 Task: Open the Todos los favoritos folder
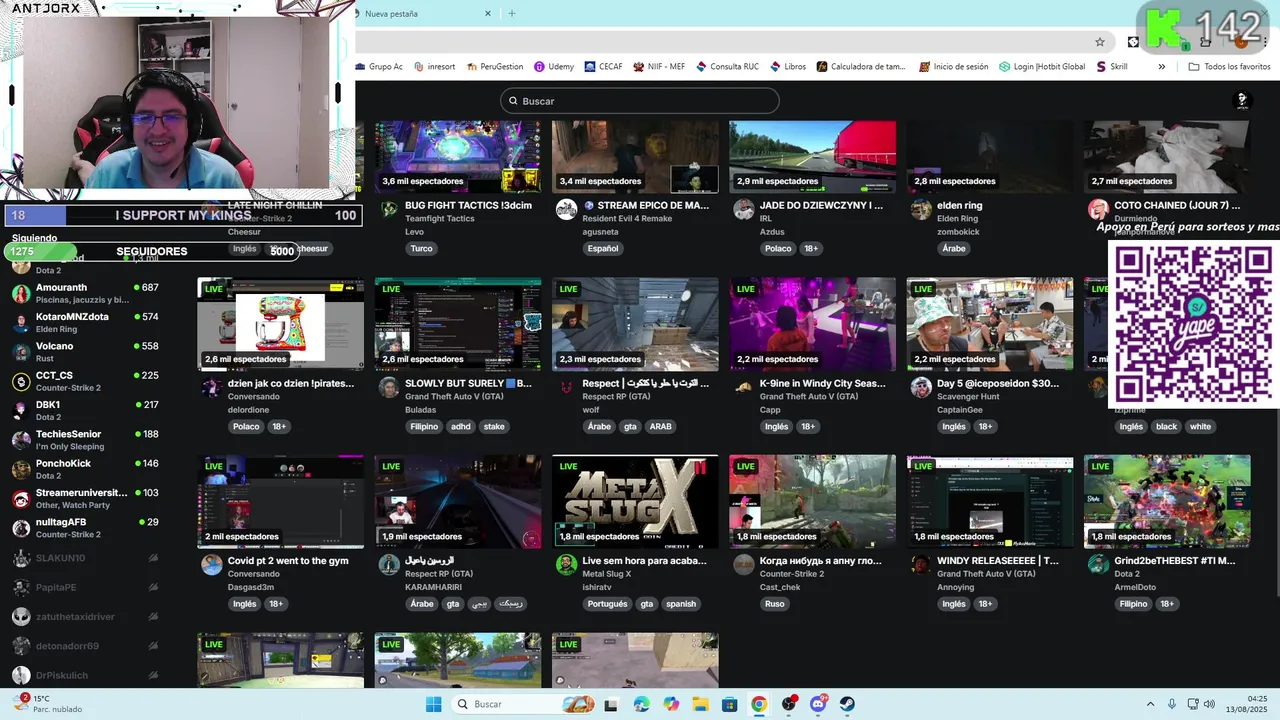tap(1229, 67)
